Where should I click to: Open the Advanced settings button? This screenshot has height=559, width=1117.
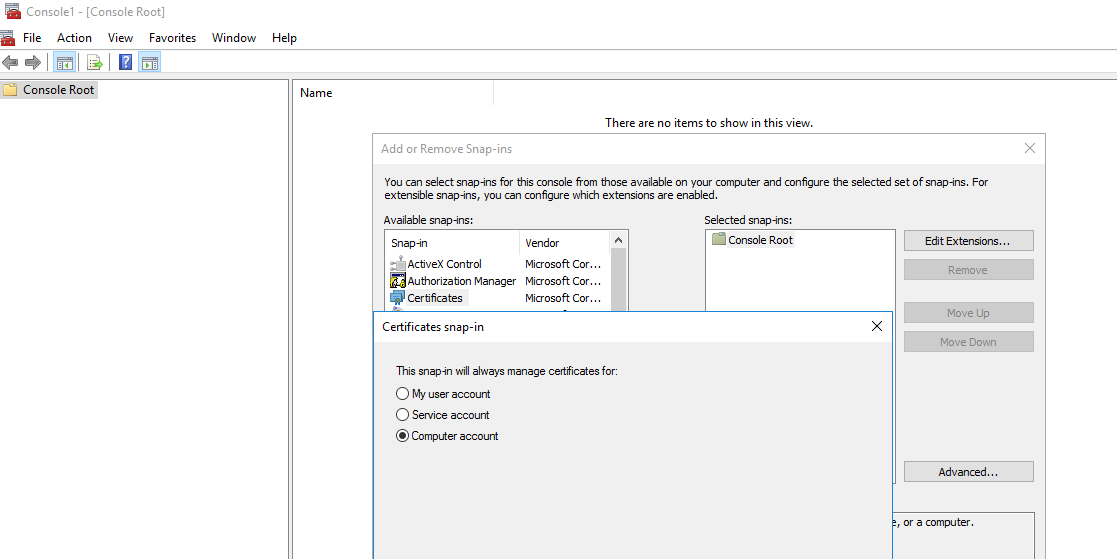point(968,471)
